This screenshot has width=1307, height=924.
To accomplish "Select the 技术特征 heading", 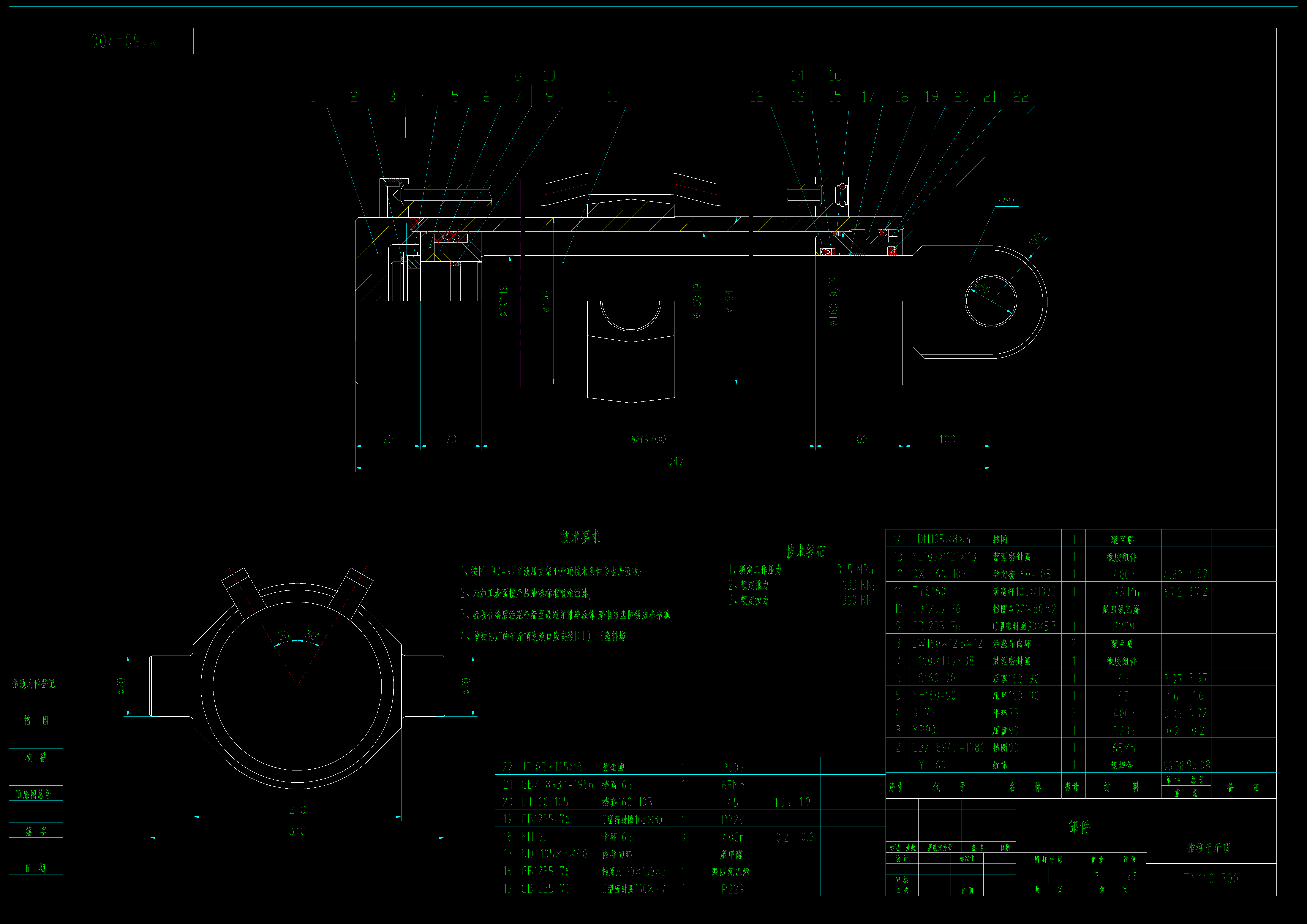I will click(x=805, y=551).
